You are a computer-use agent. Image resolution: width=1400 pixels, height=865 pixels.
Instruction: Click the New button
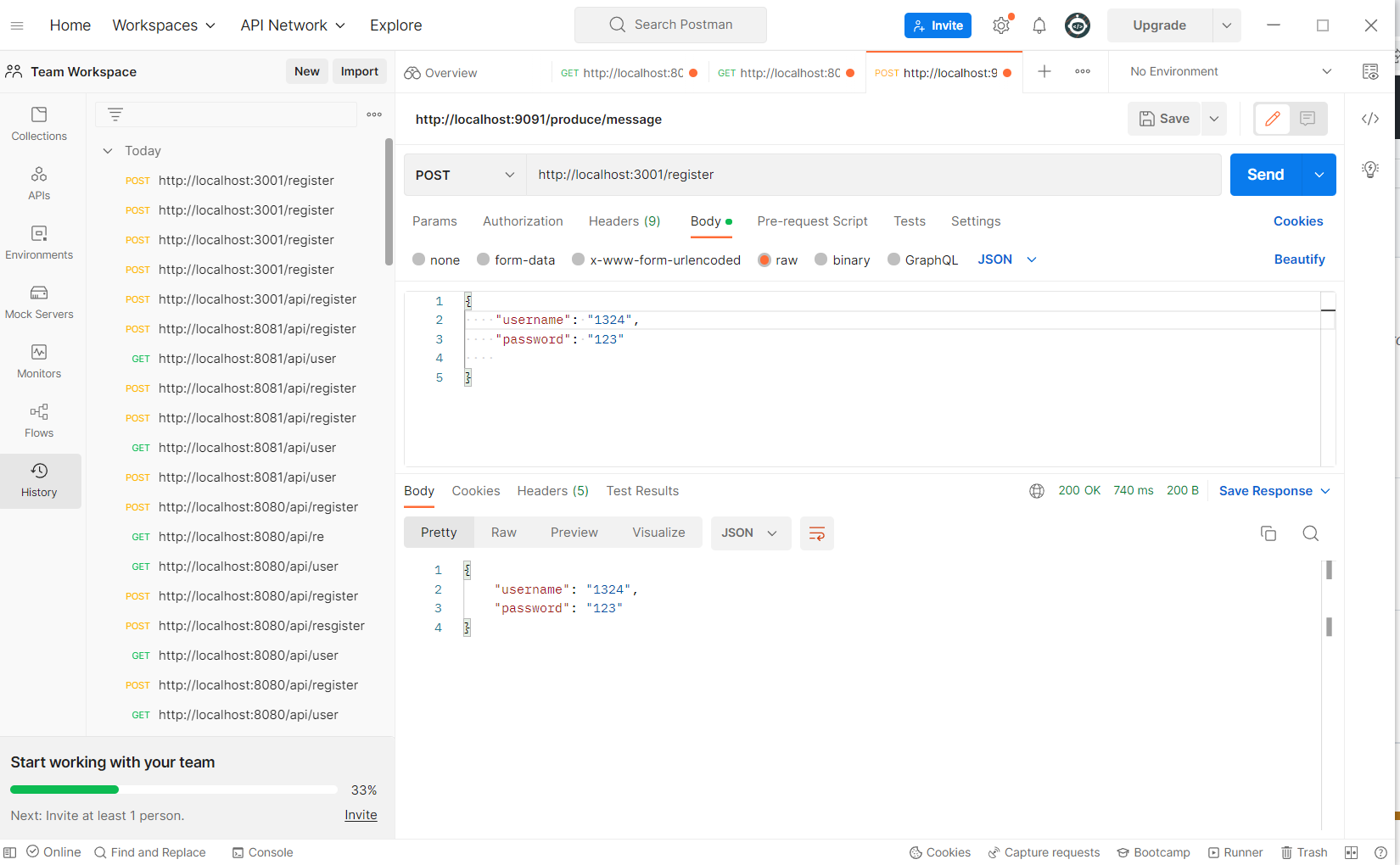[307, 71]
